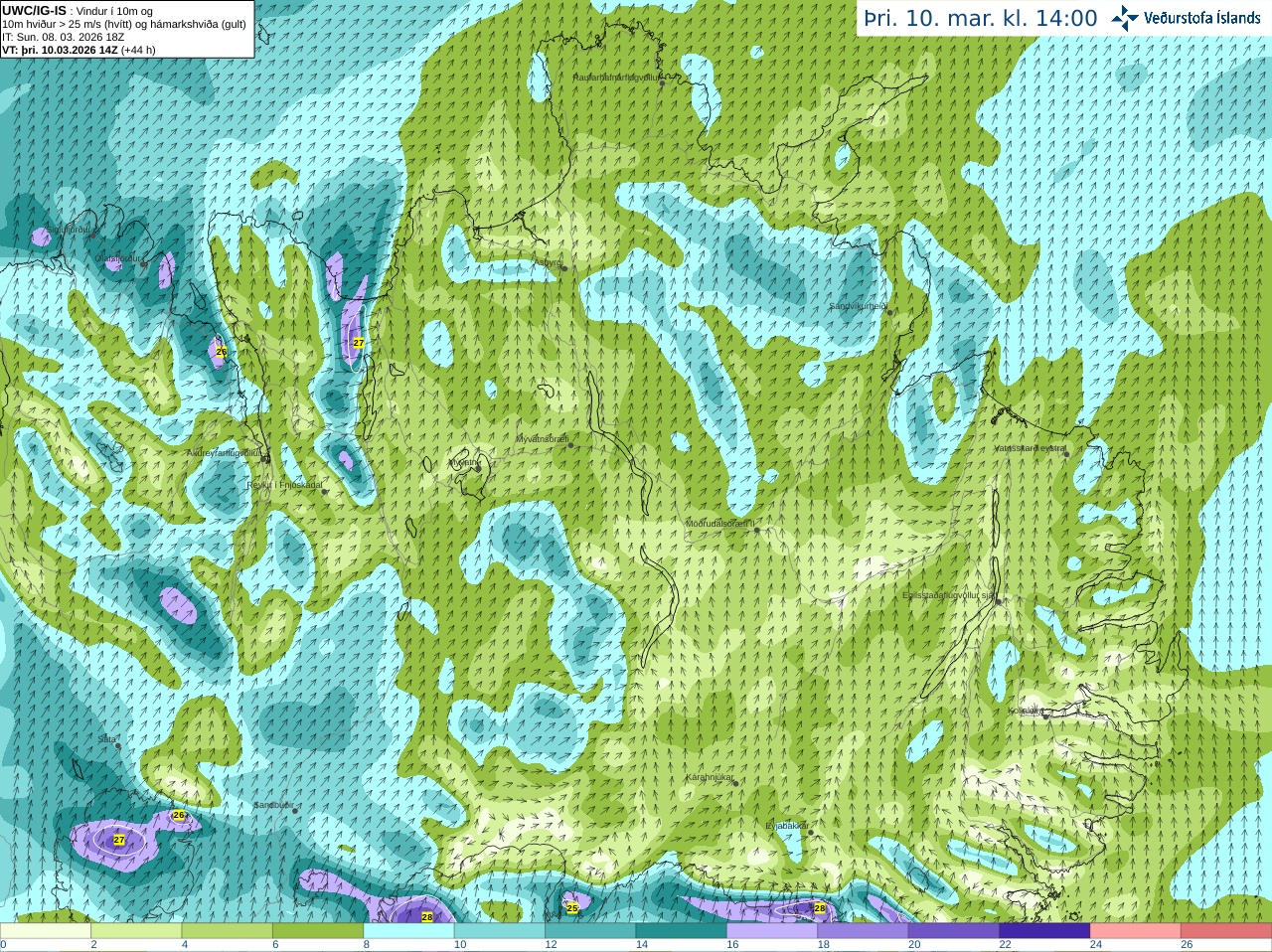Screen dimensions: 1272x952
Task: Click the Akureyrarflugvöllur station label
Action: tap(224, 453)
